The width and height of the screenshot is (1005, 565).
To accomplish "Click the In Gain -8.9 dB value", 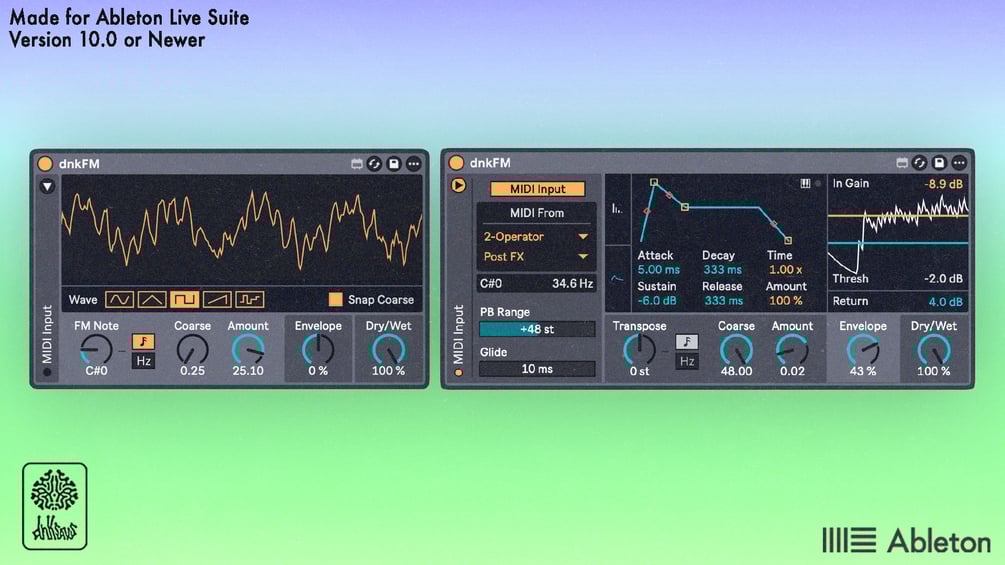I will pyautogui.click(x=943, y=184).
